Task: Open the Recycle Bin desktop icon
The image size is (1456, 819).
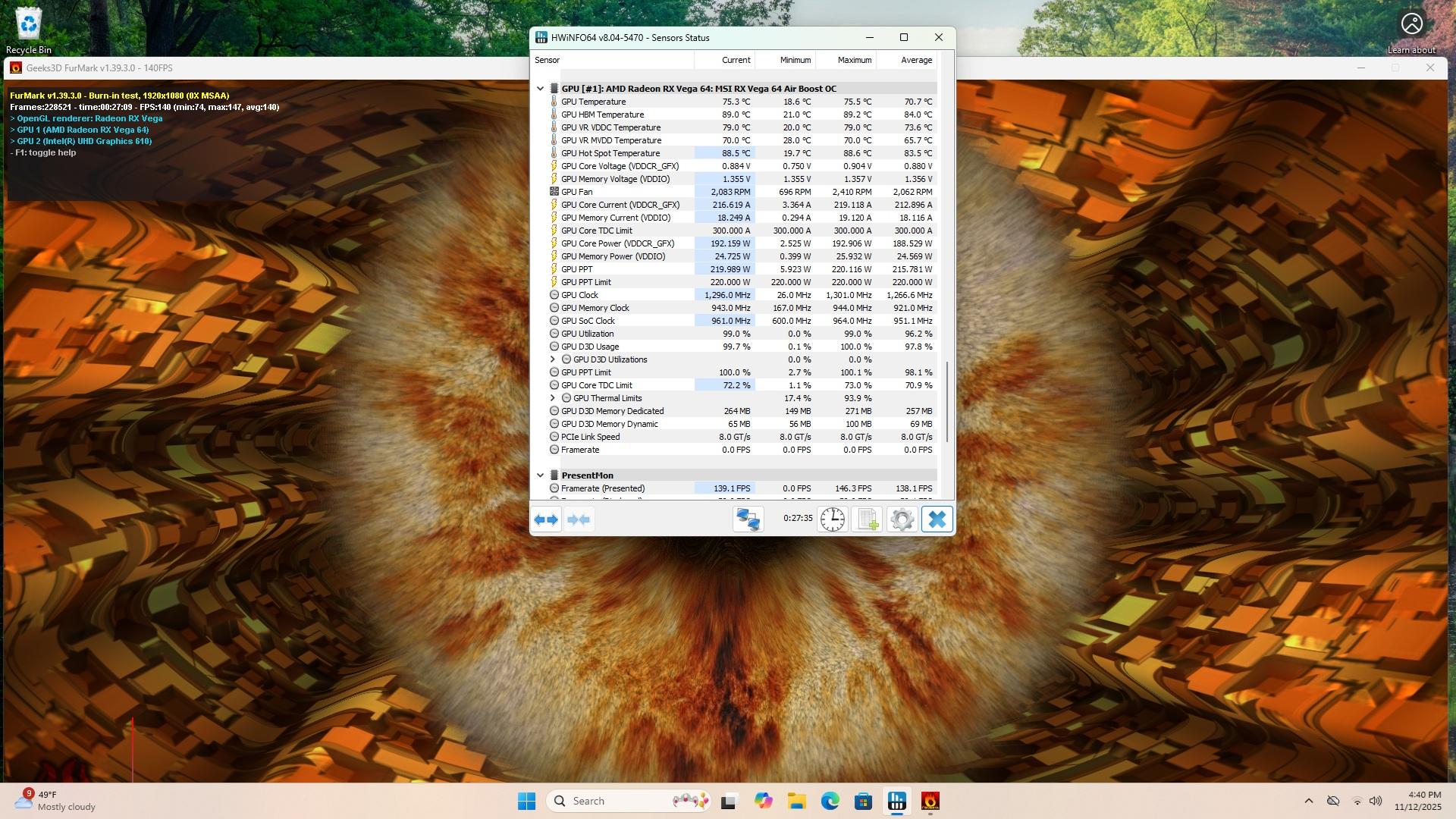Action: point(29,30)
